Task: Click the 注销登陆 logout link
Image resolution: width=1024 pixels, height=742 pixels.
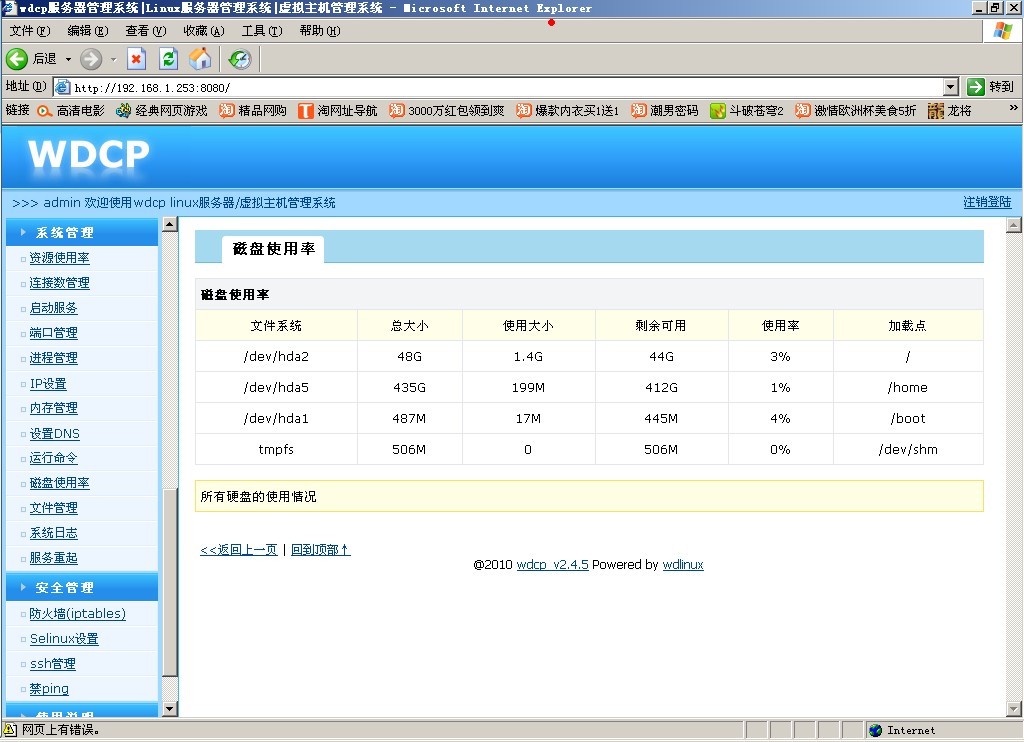Action: 987,202
